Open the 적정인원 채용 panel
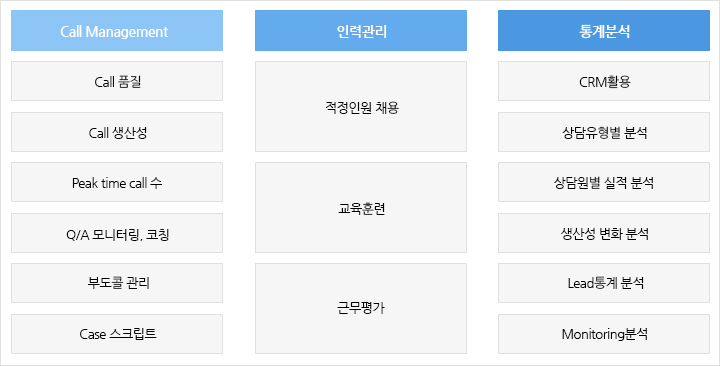 tap(361, 107)
